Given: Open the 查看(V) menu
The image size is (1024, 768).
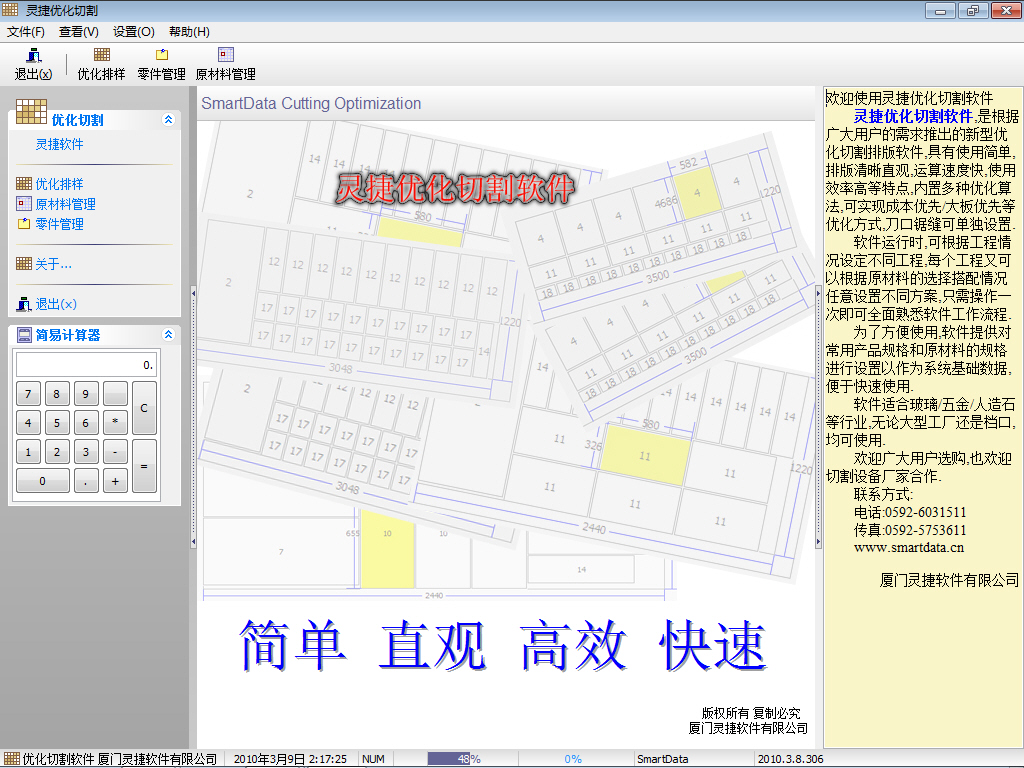Looking at the screenshot, I should (78, 31).
